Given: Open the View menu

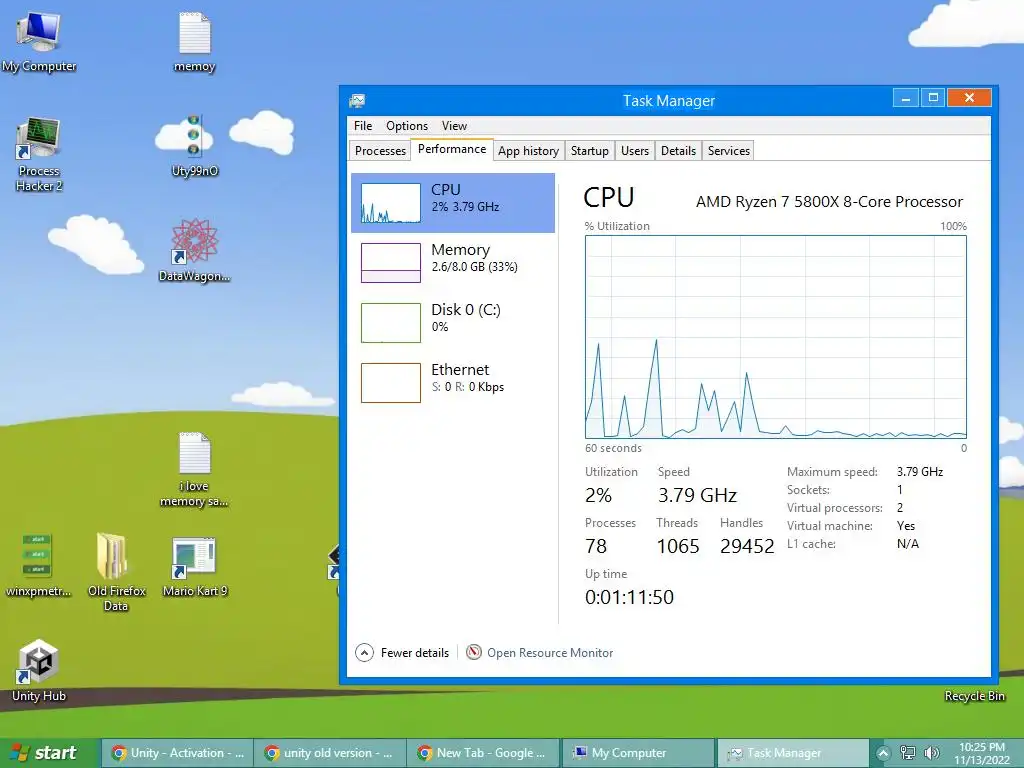Looking at the screenshot, I should click(454, 126).
